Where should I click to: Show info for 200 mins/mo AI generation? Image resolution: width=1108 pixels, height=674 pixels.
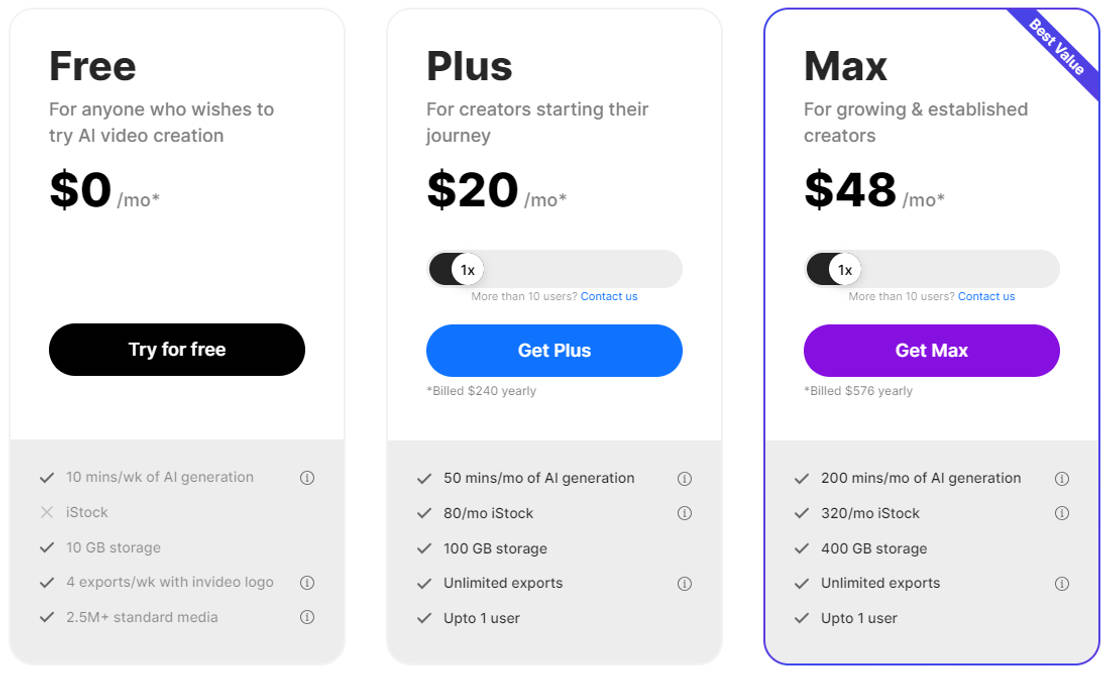[1062, 479]
